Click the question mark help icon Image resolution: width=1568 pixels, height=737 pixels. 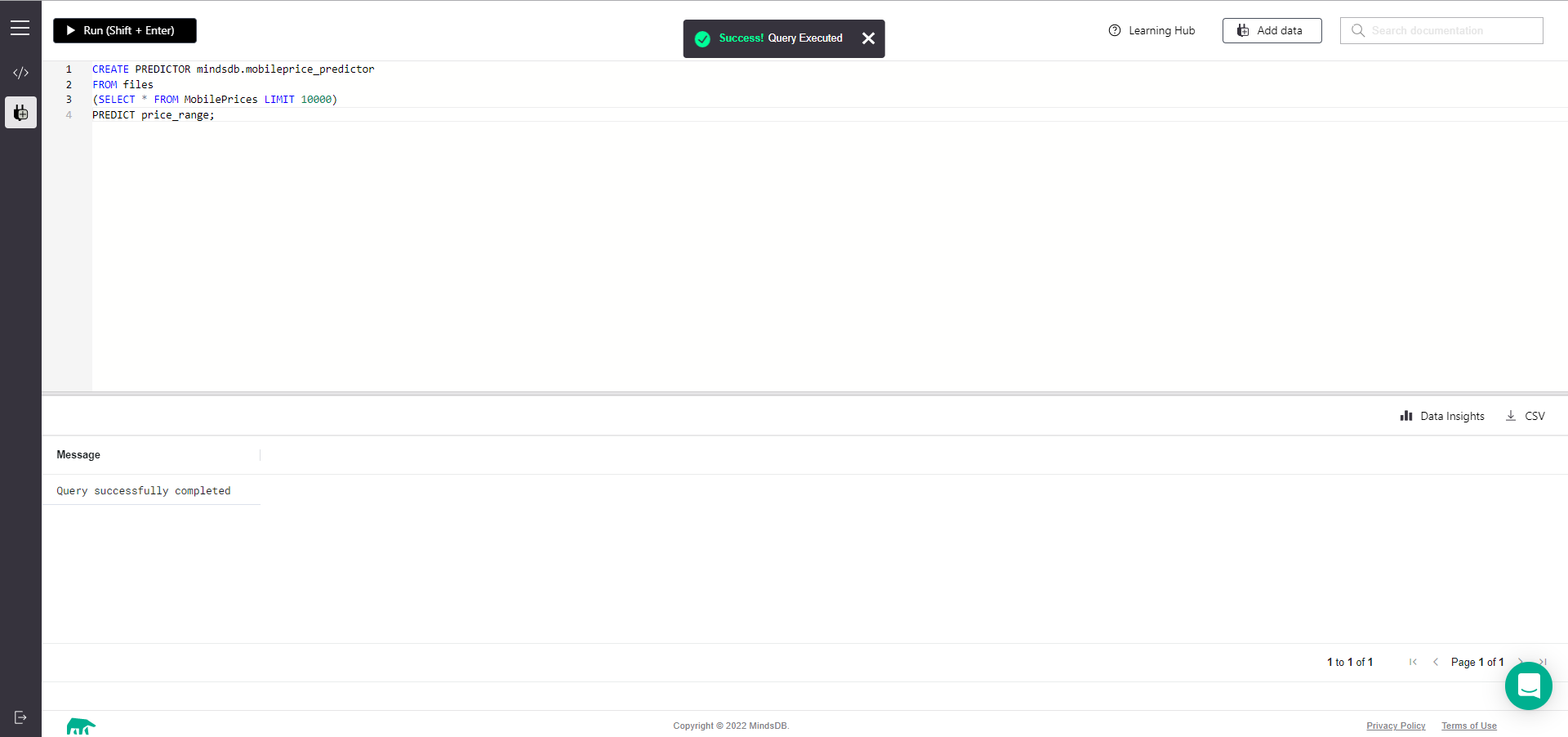tap(1115, 30)
